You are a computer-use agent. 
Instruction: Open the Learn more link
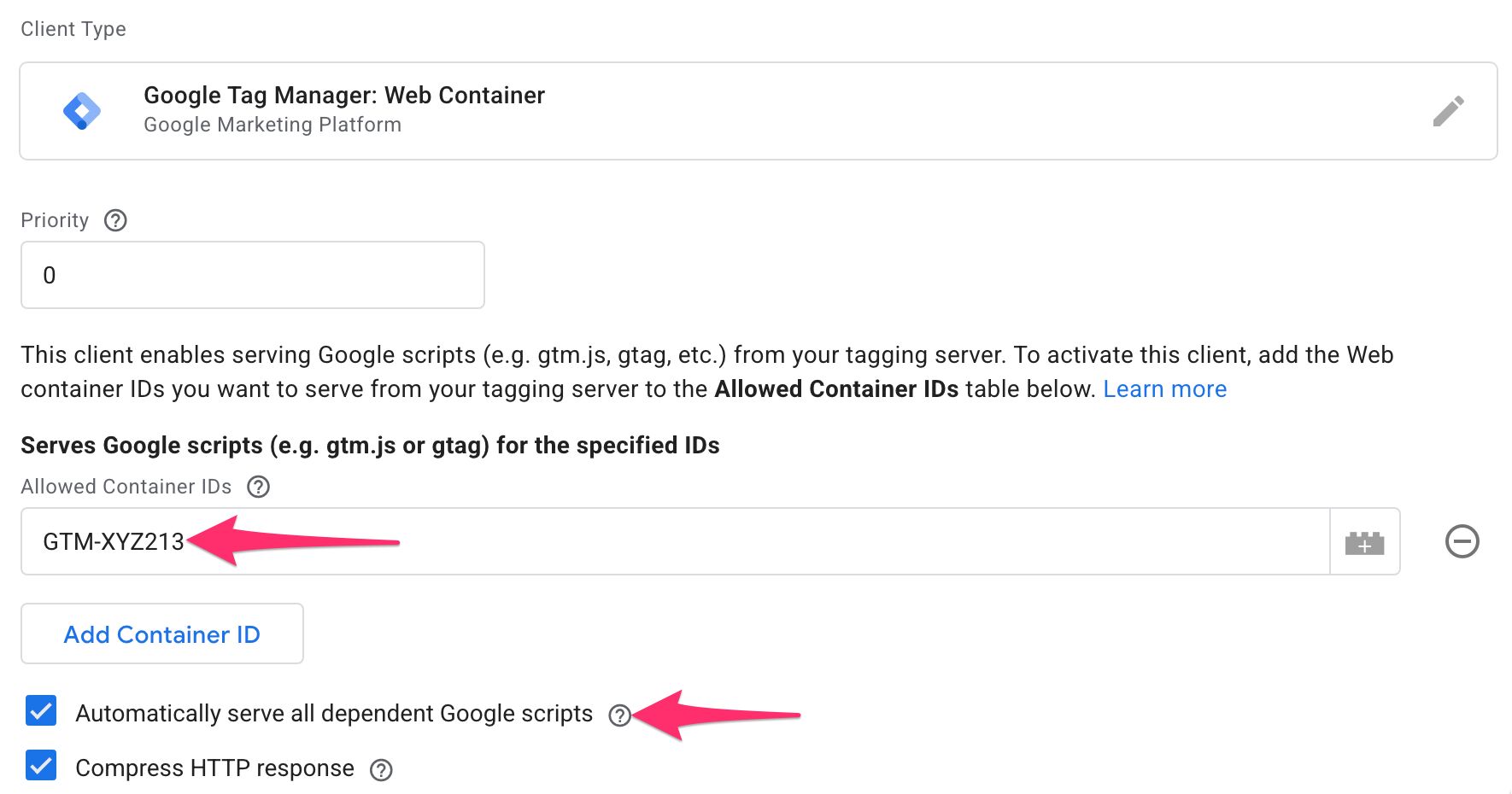pyautogui.click(x=1164, y=389)
